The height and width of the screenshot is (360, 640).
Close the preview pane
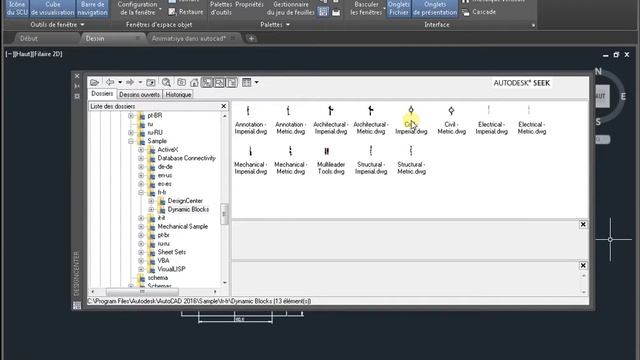point(583,224)
